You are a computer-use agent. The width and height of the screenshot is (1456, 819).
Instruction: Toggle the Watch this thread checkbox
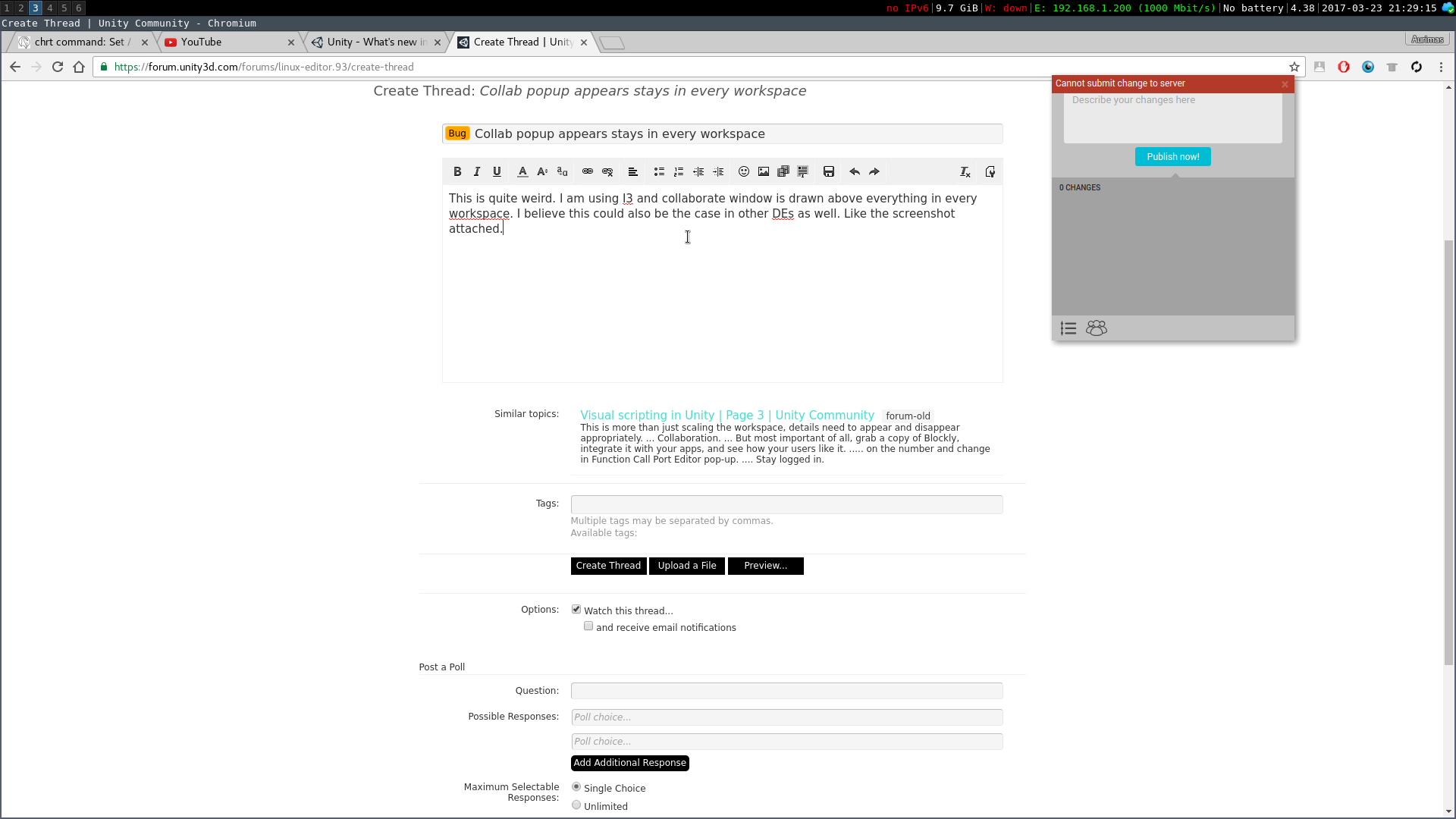point(576,610)
